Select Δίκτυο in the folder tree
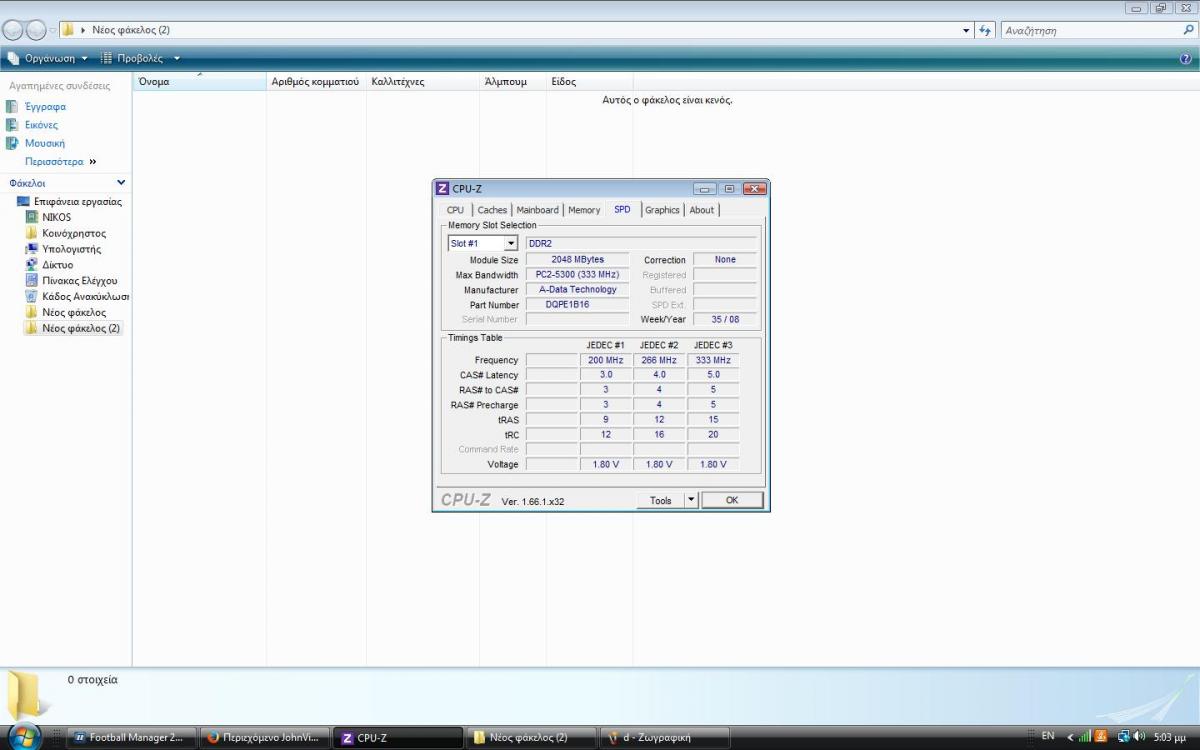Viewport: 1200px width, 750px height. (57, 265)
